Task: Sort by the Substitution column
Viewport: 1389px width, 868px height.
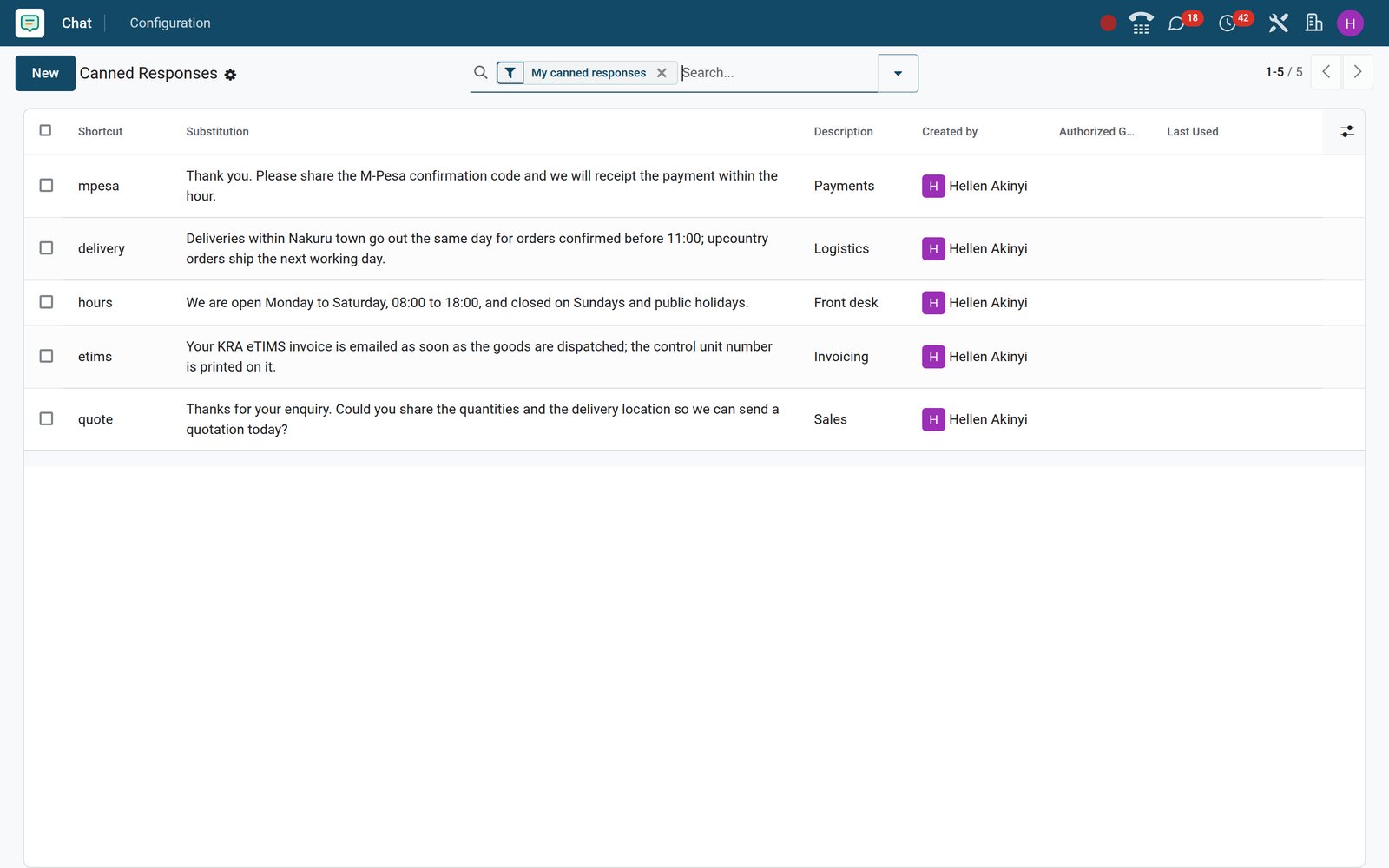Action: [217, 132]
